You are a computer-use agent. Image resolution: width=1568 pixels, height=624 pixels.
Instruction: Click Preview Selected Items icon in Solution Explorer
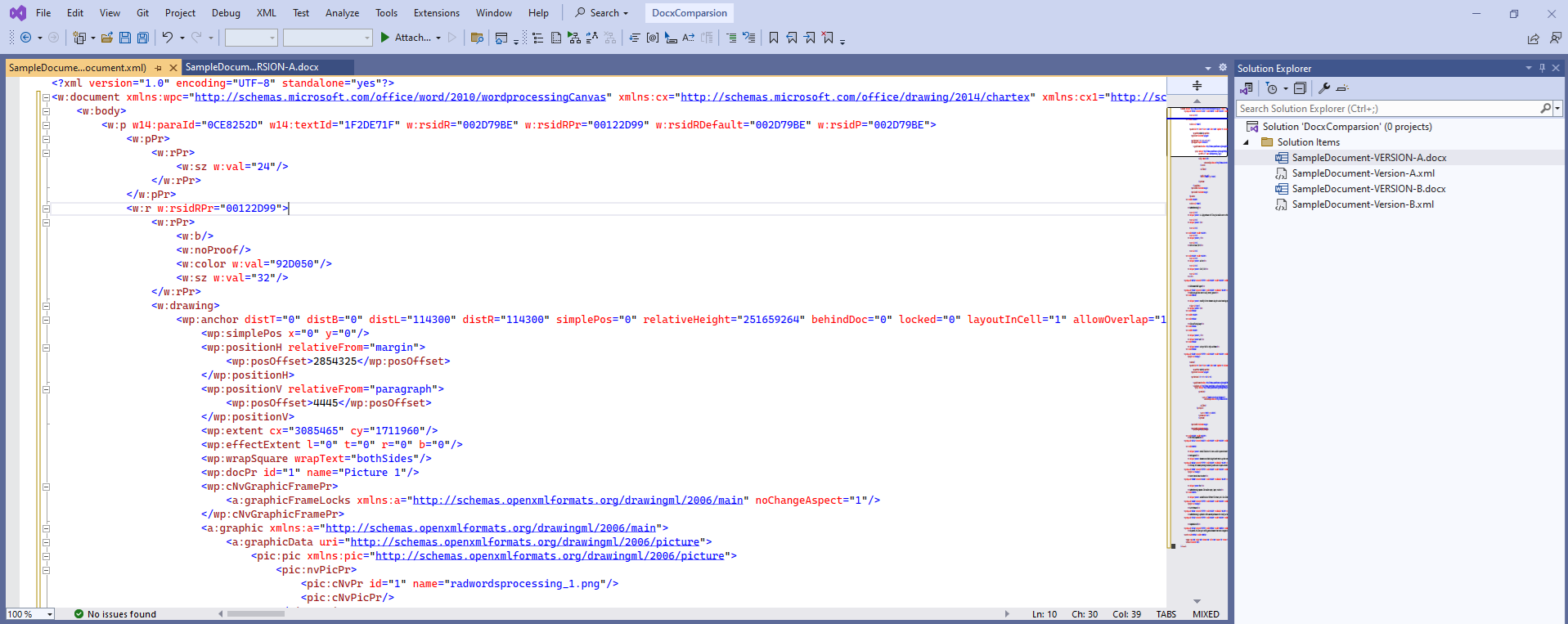tap(1342, 88)
